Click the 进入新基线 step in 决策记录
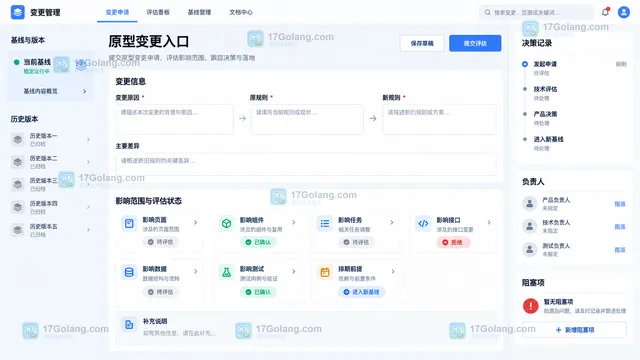Screen dimensions: 640x360 (x=548, y=139)
